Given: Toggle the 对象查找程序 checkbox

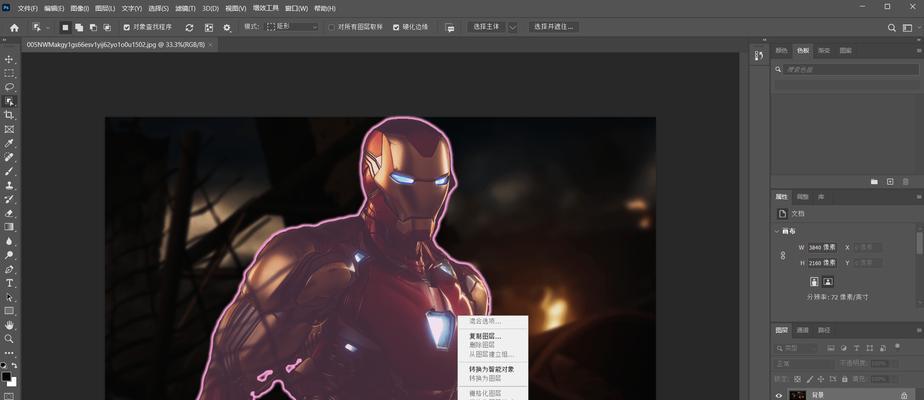Looking at the screenshot, I should tap(127, 27).
